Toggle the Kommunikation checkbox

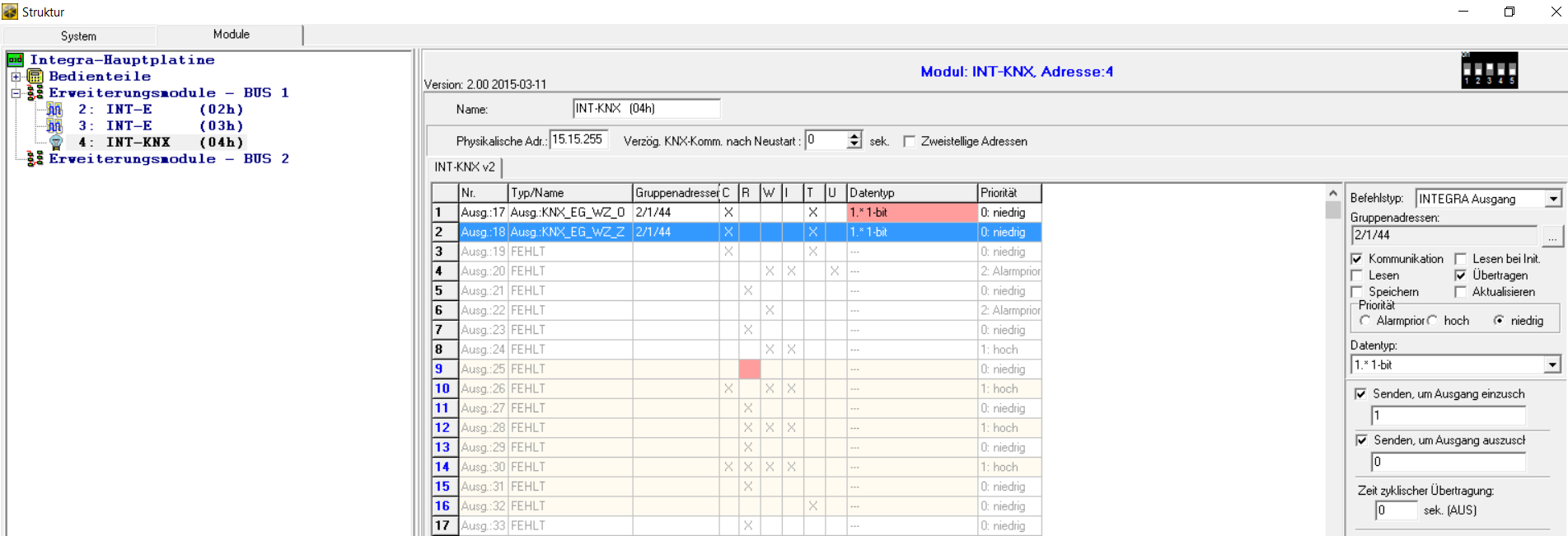pos(1357,259)
